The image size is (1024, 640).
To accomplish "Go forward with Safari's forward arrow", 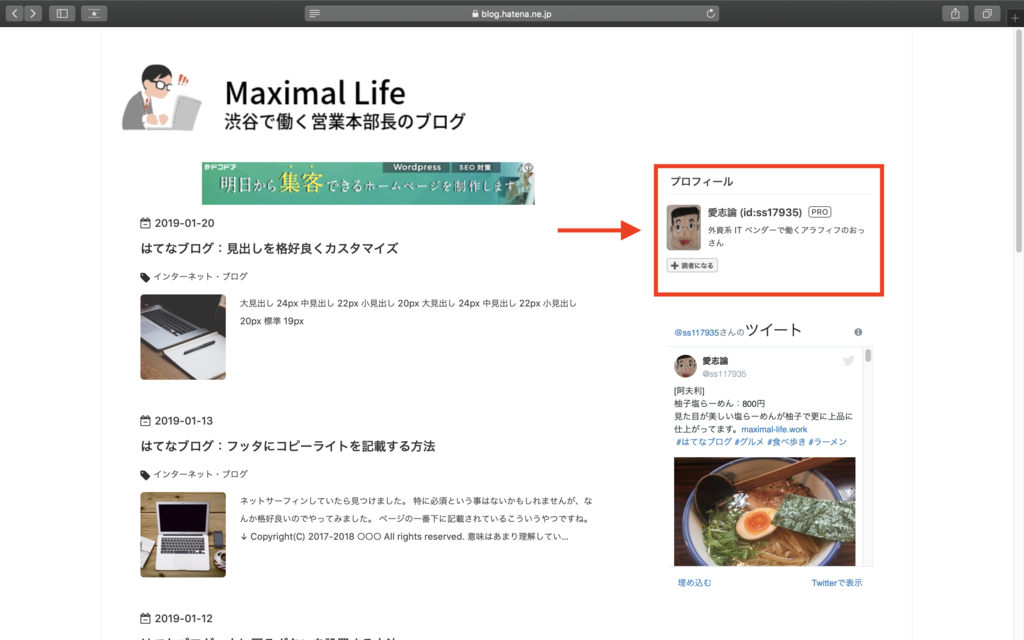I will [x=33, y=13].
